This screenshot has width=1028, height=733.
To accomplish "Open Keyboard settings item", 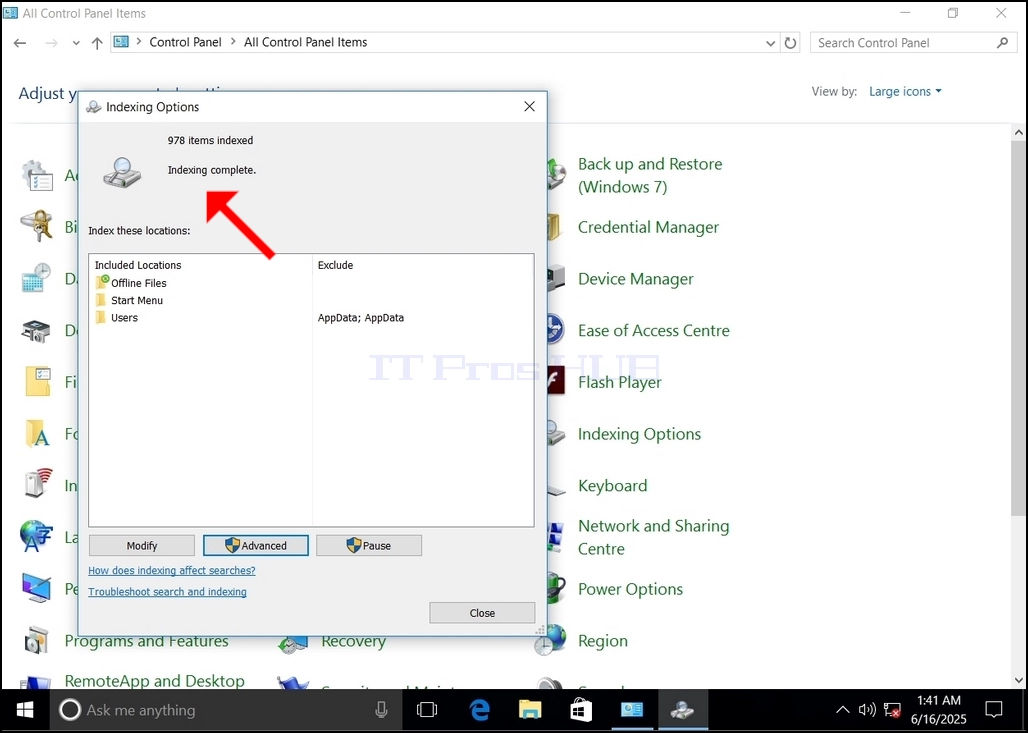I will pos(612,486).
